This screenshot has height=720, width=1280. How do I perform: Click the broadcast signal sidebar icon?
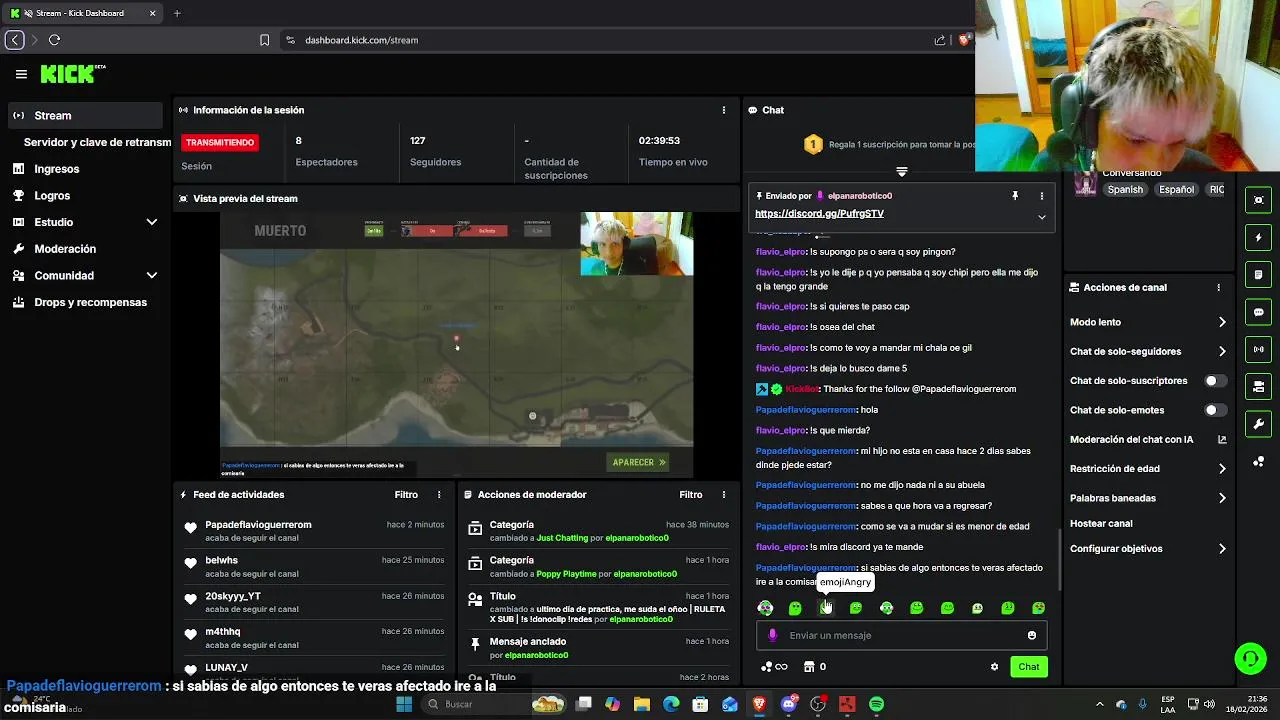pyautogui.click(x=1258, y=349)
